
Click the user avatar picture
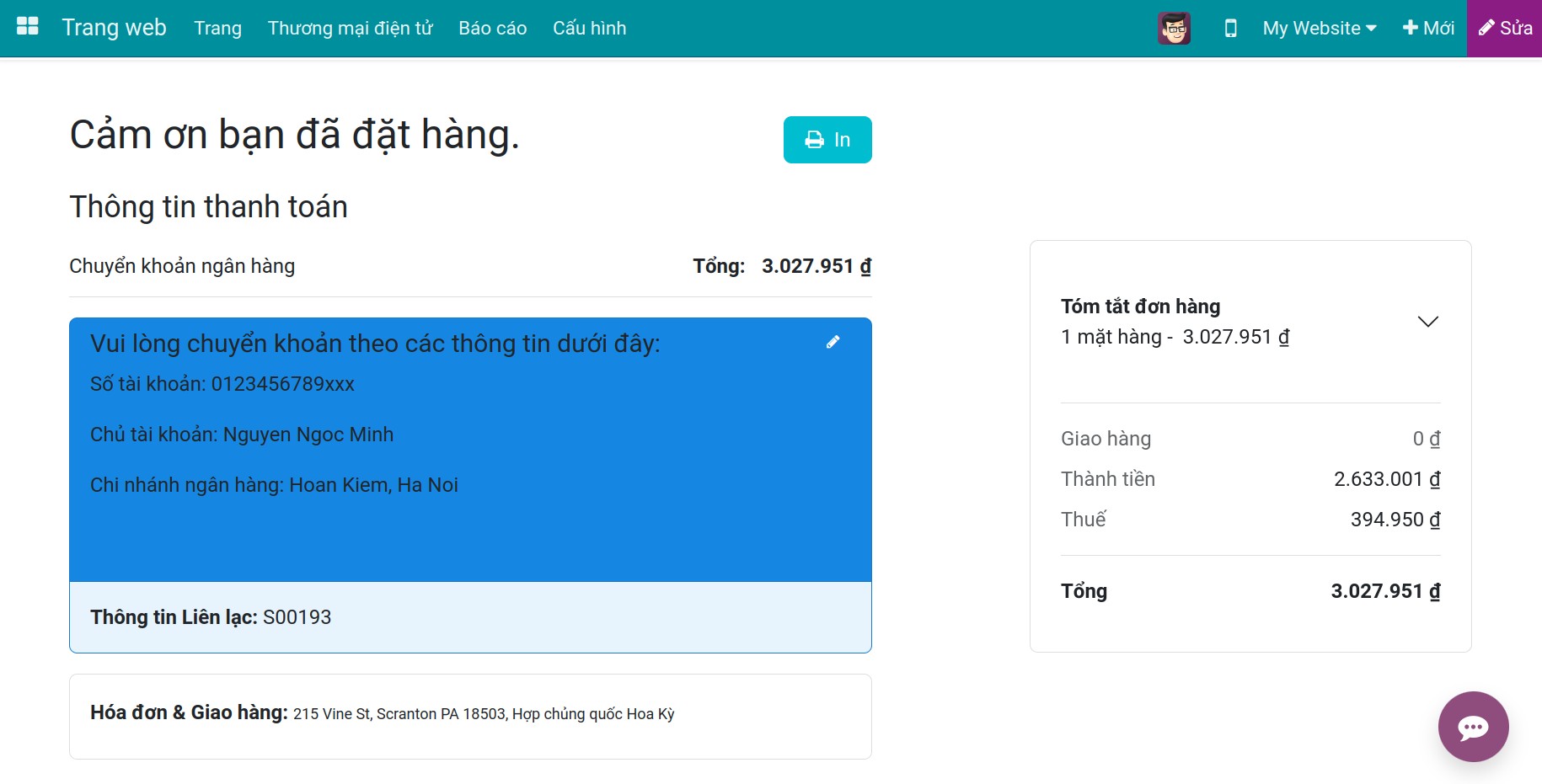pyautogui.click(x=1174, y=29)
